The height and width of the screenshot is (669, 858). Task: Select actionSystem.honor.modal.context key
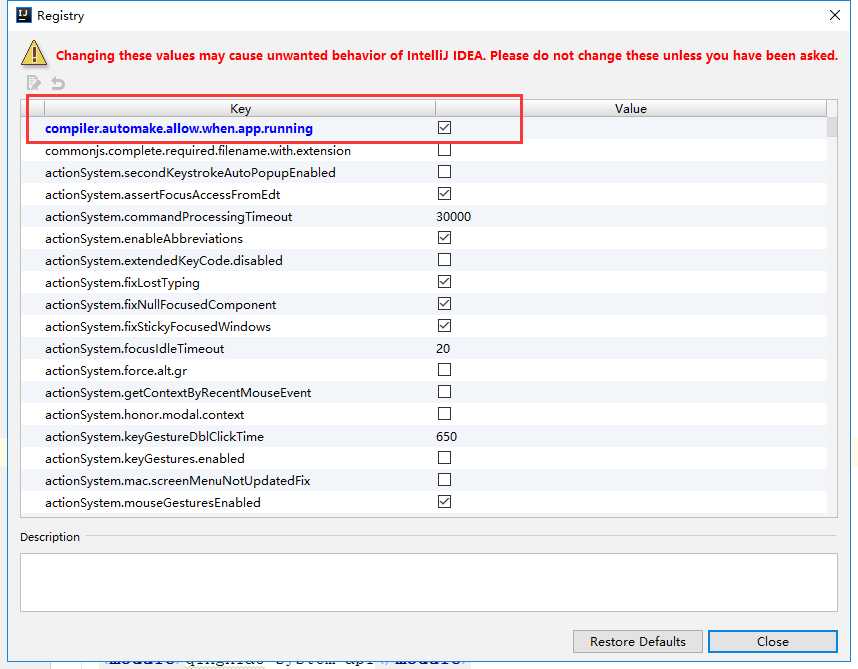(x=144, y=415)
